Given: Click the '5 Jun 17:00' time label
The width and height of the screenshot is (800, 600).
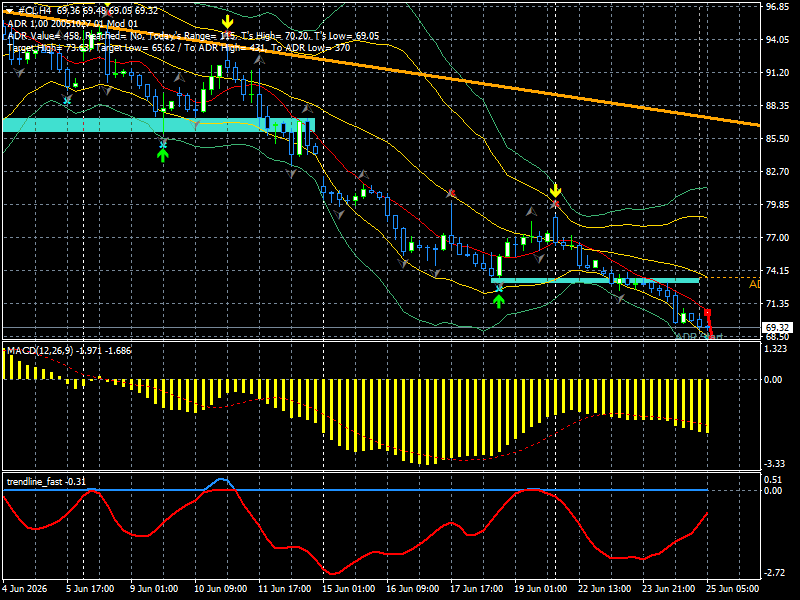Looking at the screenshot, I should click(x=90, y=589).
